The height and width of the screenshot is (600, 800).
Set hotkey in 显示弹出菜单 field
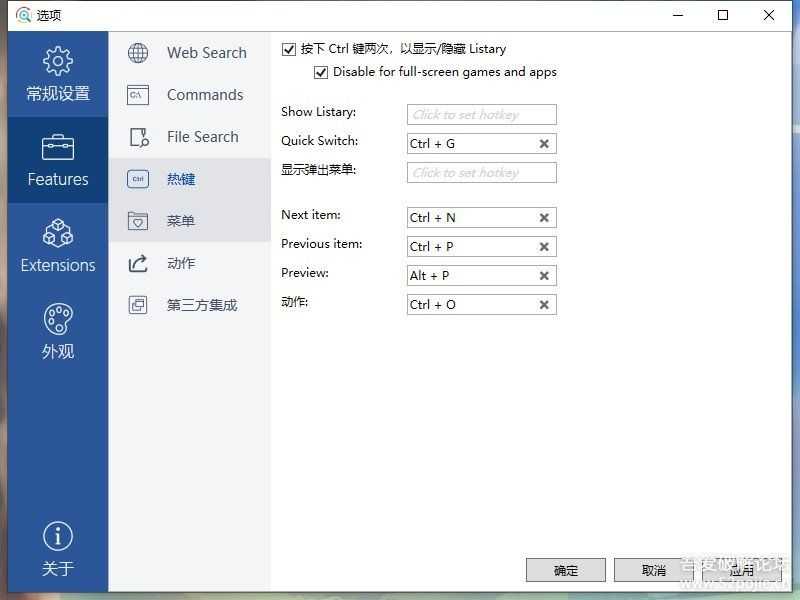(481, 173)
